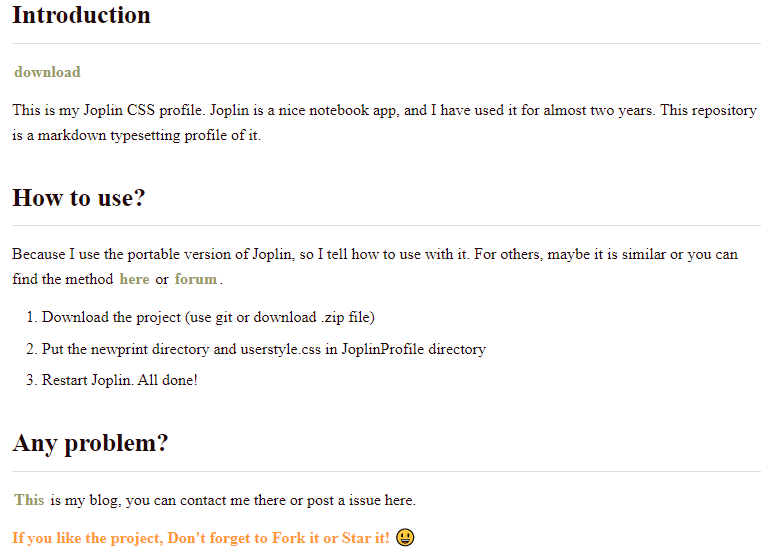Click the Introduction heading
This screenshot has width=761, height=549.
point(81,15)
